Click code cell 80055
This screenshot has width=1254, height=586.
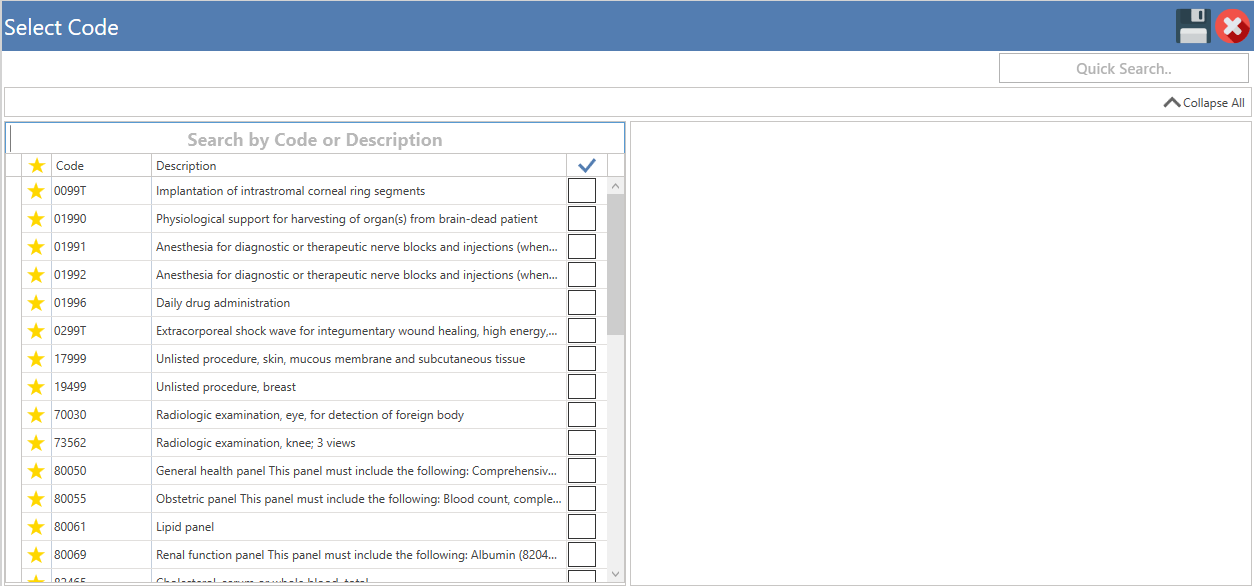point(101,499)
